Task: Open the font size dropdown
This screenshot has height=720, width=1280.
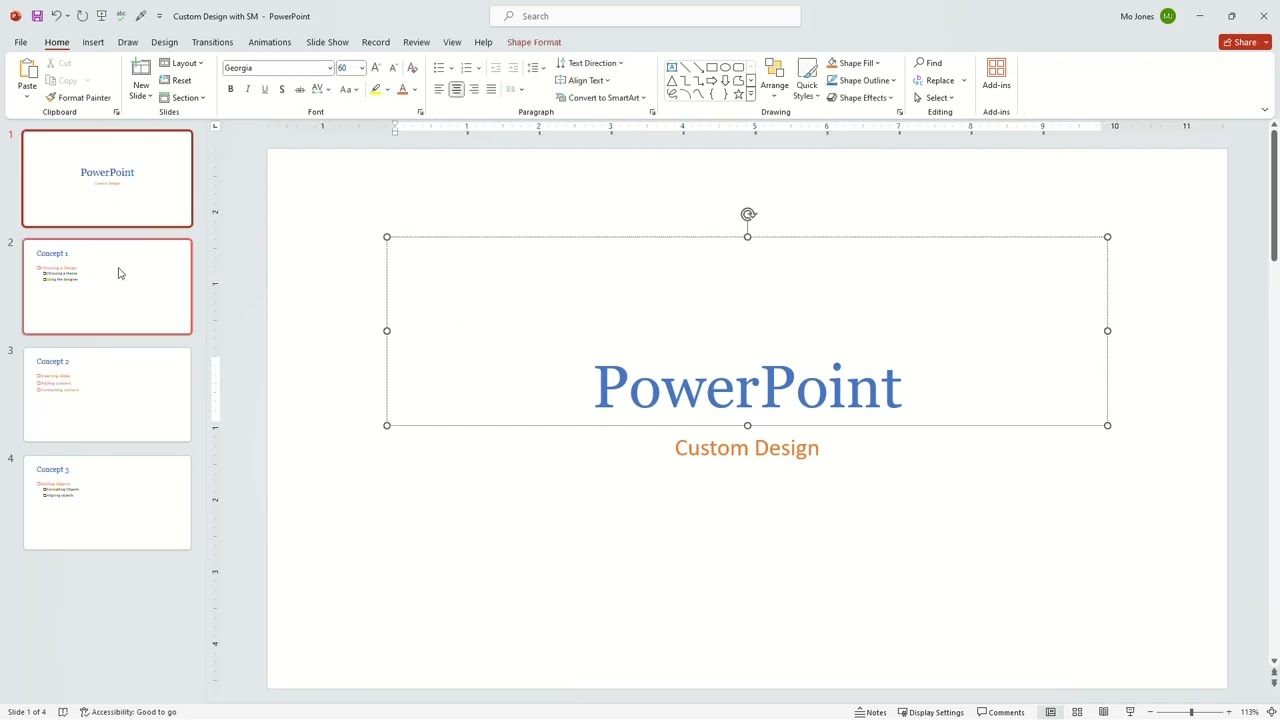Action: point(362,68)
